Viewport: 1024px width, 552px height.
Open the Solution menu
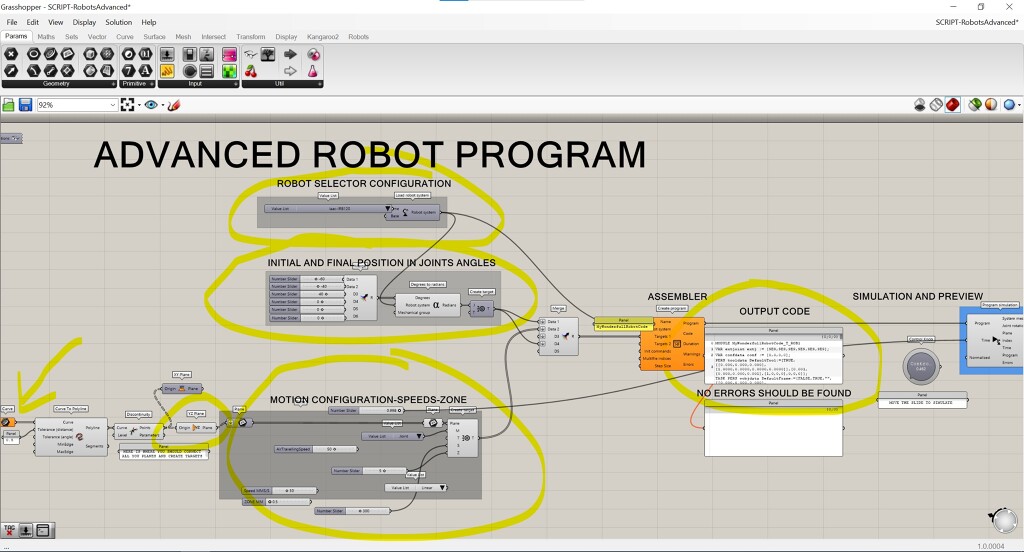point(119,22)
